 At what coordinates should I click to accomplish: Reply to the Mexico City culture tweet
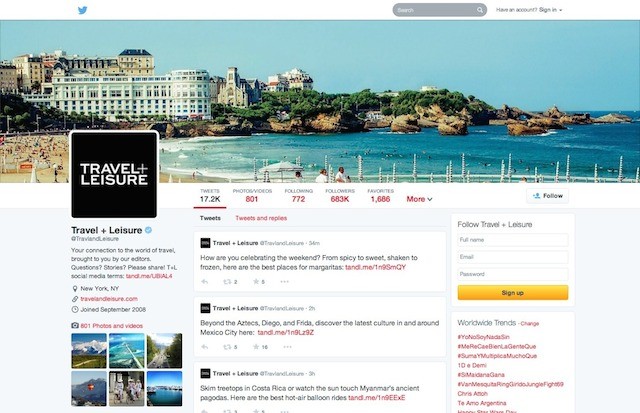pos(205,347)
